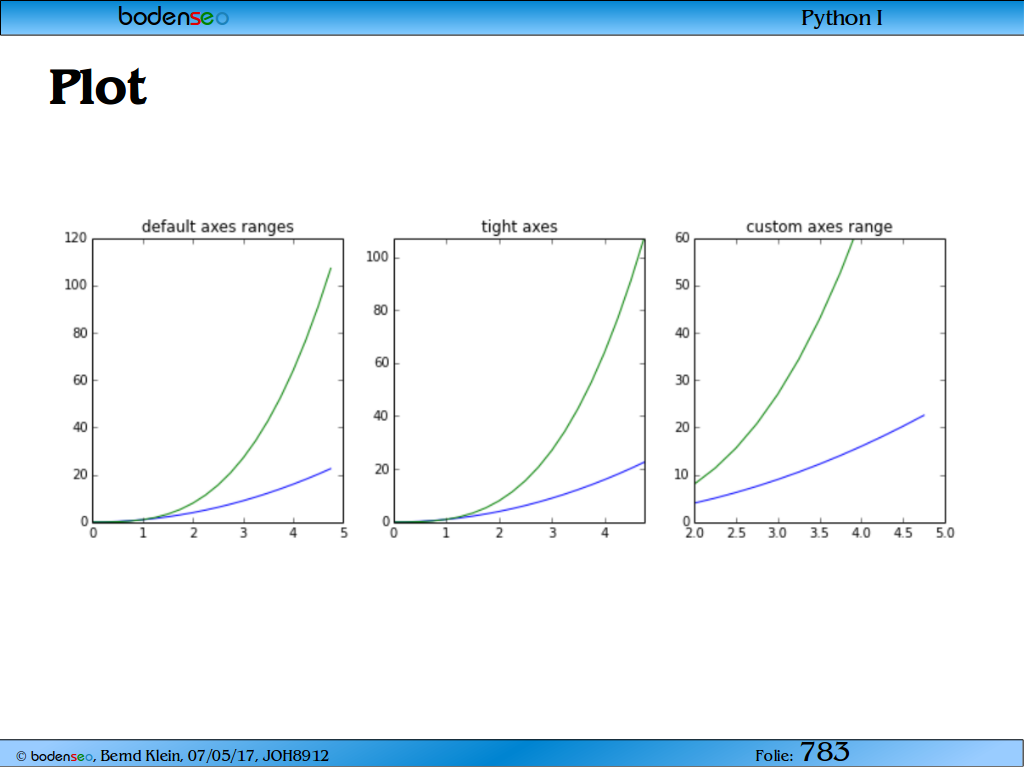Click the "default axes ranges" chart title
The width and height of the screenshot is (1024, 768).
[x=217, y=227]
